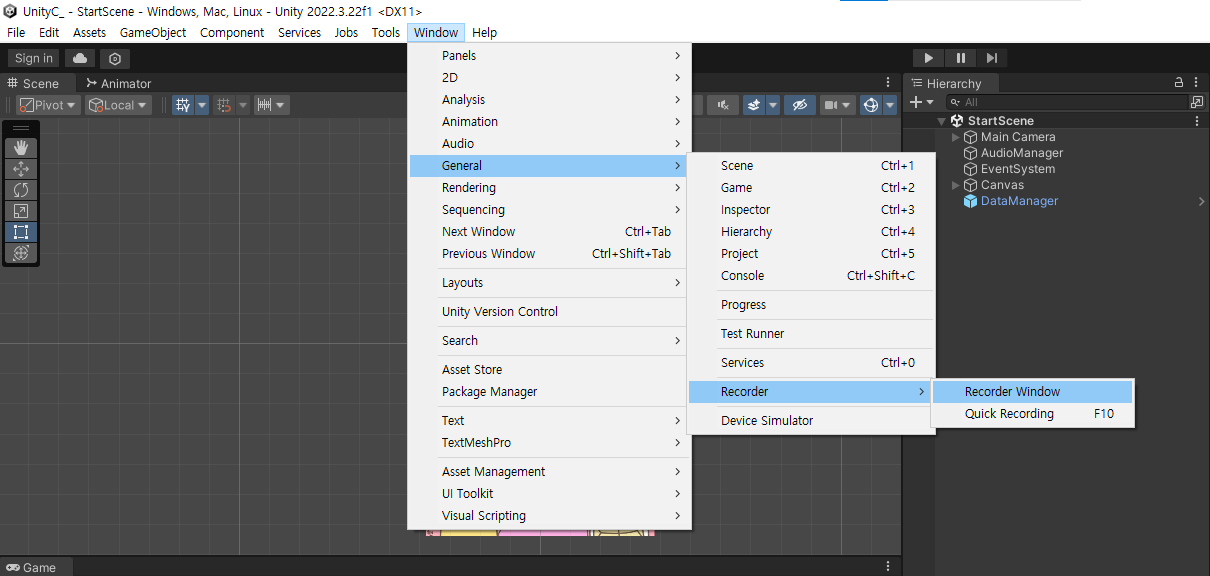Open Unity Version Control toolbar icon
The height and width of the screenshot is (576, 1210).
tap(115, 59)
